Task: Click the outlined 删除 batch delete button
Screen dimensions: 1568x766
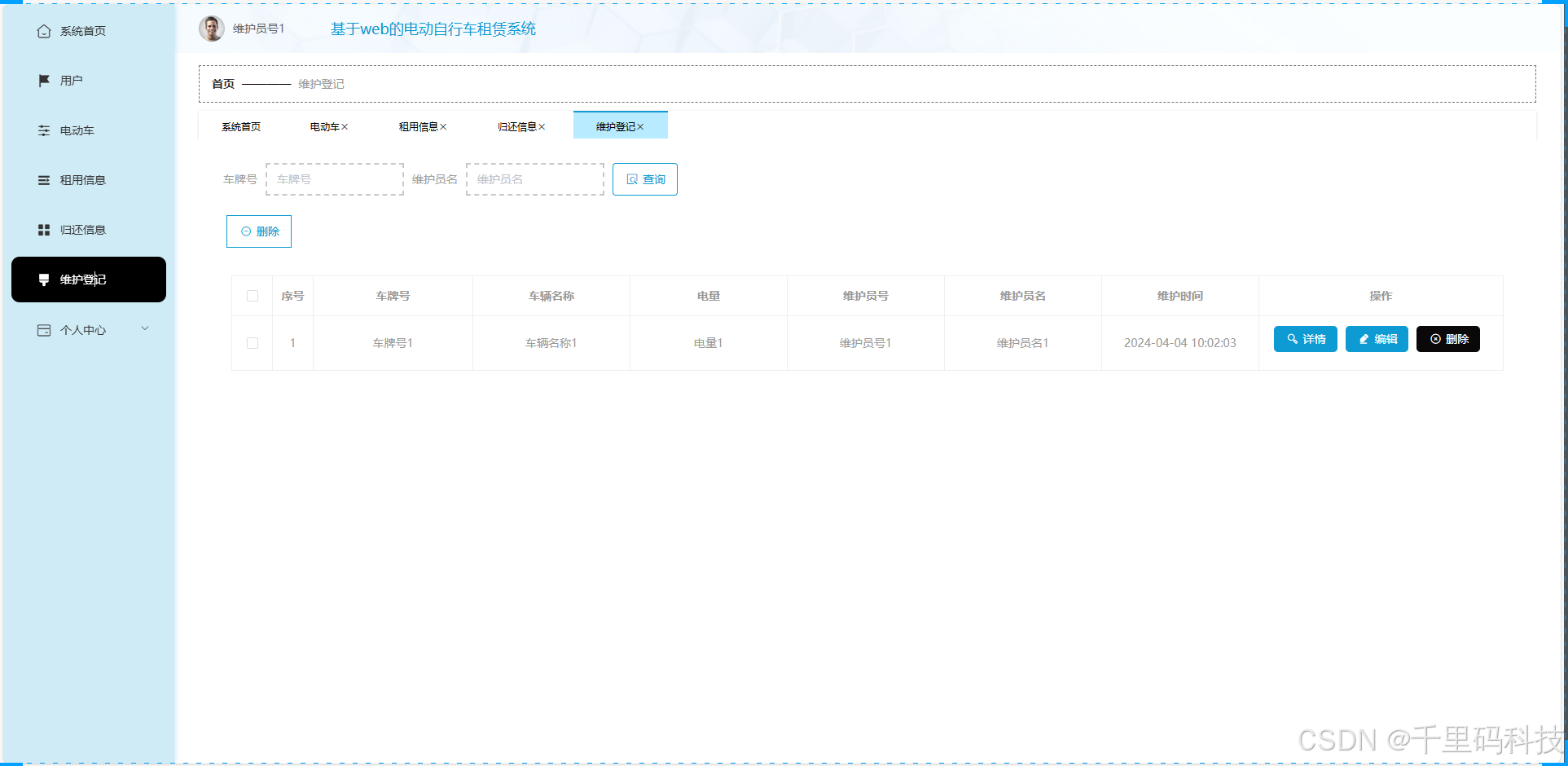Action: point(259,231)
